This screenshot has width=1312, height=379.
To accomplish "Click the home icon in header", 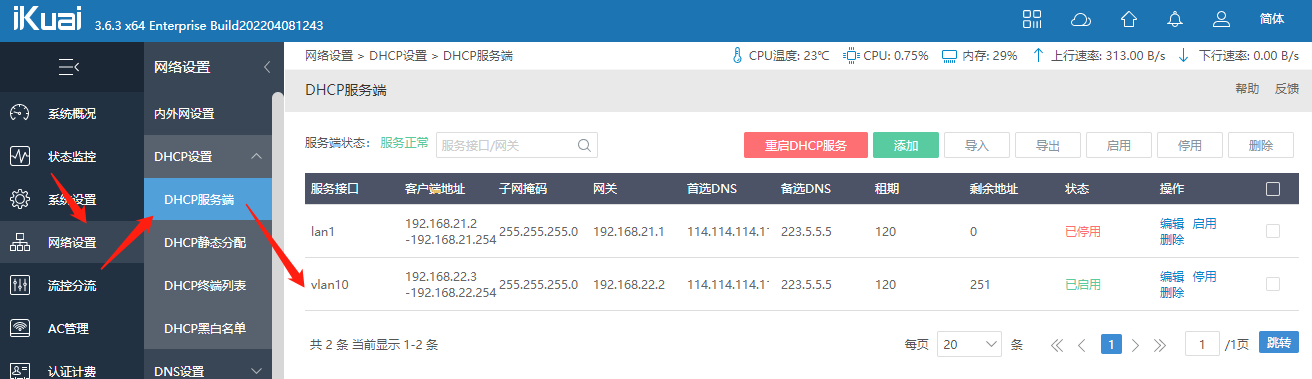I will click(x=1129, y=19).
